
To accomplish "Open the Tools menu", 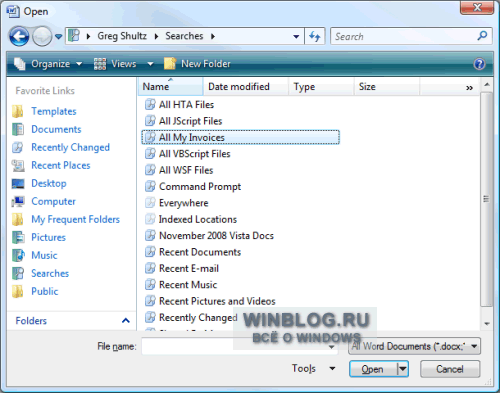I will coord(313,368).
